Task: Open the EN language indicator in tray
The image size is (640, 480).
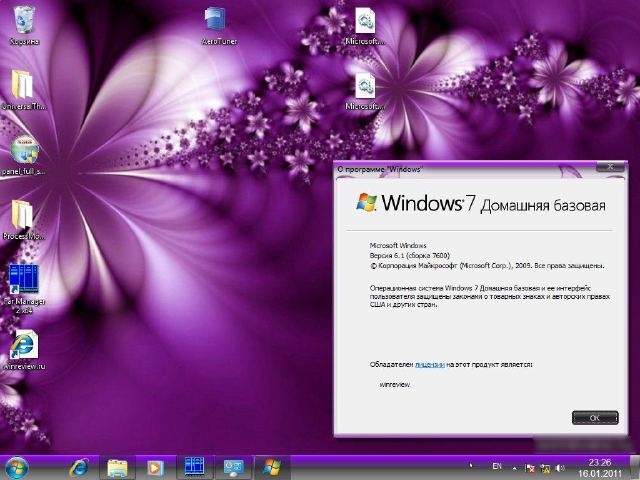Action: pos(497,466)
